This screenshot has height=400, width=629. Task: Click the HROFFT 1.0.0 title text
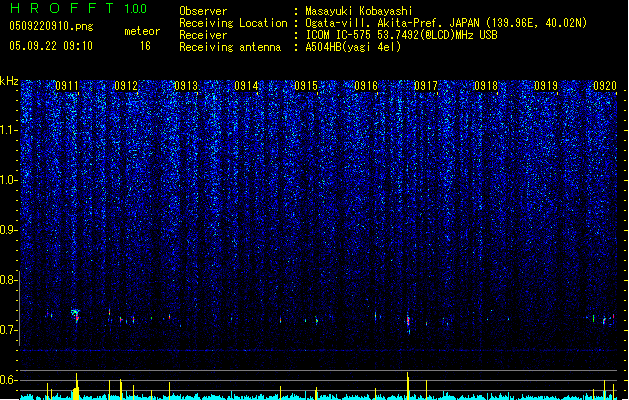click(79, 8)
